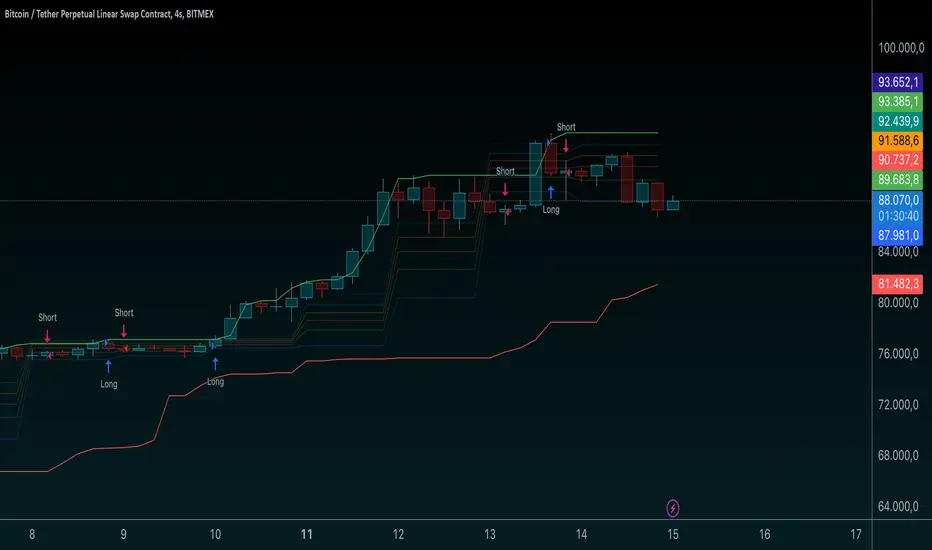Click date 9 on the time axis

pos(124,535)
